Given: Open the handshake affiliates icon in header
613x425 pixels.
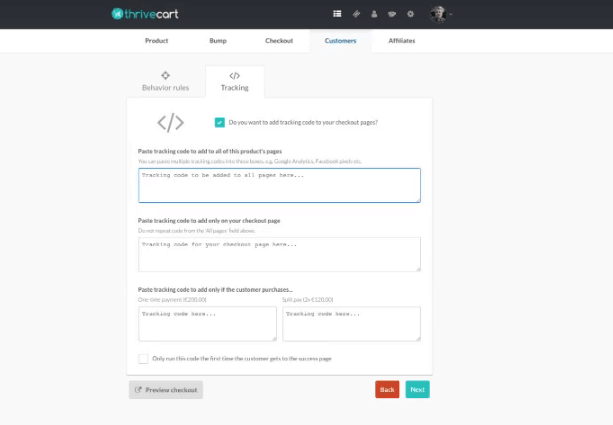Looking at the screenshot, I should [x=392, y=14].
